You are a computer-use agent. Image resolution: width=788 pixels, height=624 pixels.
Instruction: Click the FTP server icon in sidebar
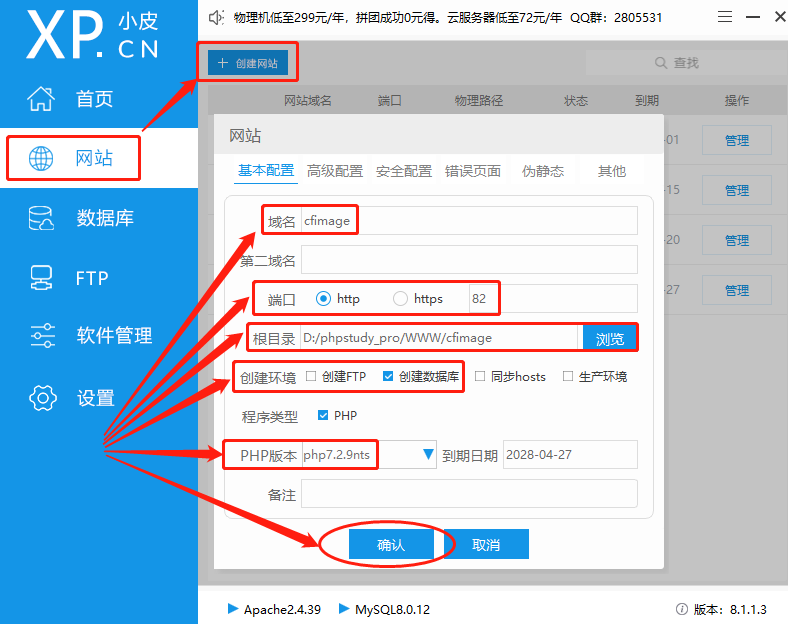click(41, 277)
